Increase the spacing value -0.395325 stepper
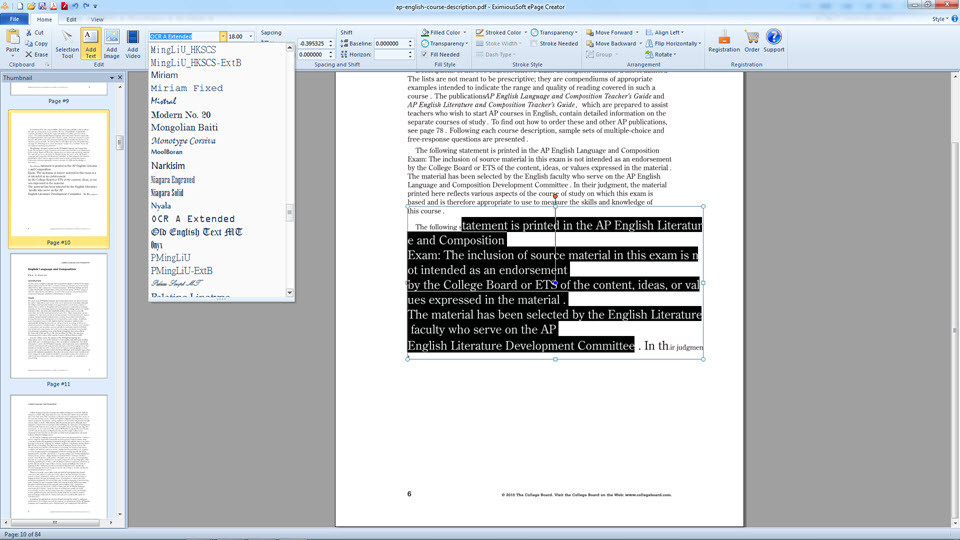960x540 pixels. (x=331, y=42)
